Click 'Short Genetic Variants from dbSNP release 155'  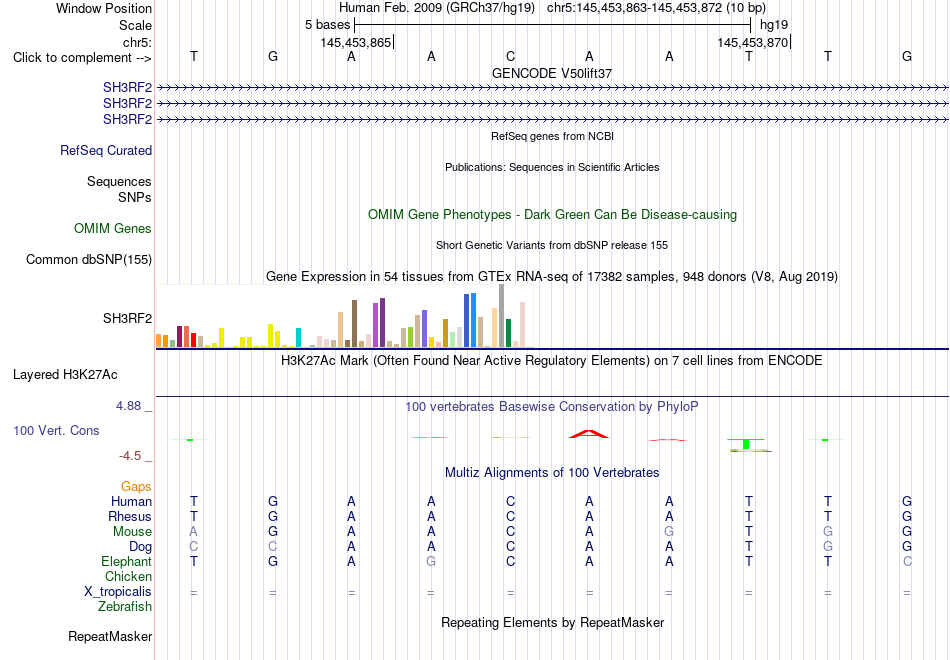coord(552,245)
